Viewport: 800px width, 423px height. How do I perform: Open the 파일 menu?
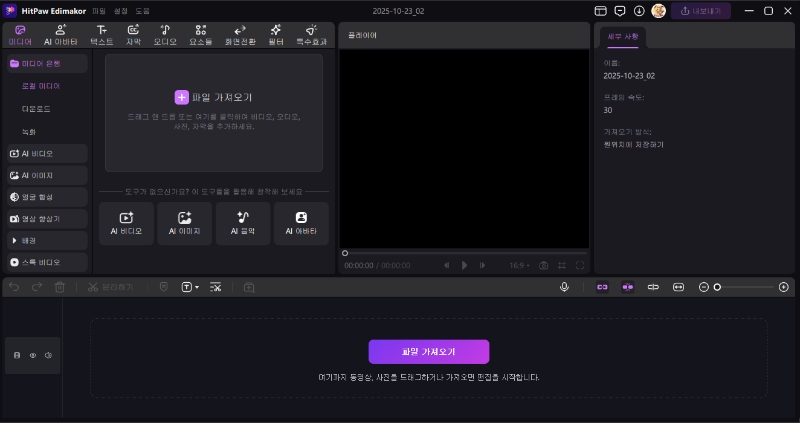[x=99, y=11]
